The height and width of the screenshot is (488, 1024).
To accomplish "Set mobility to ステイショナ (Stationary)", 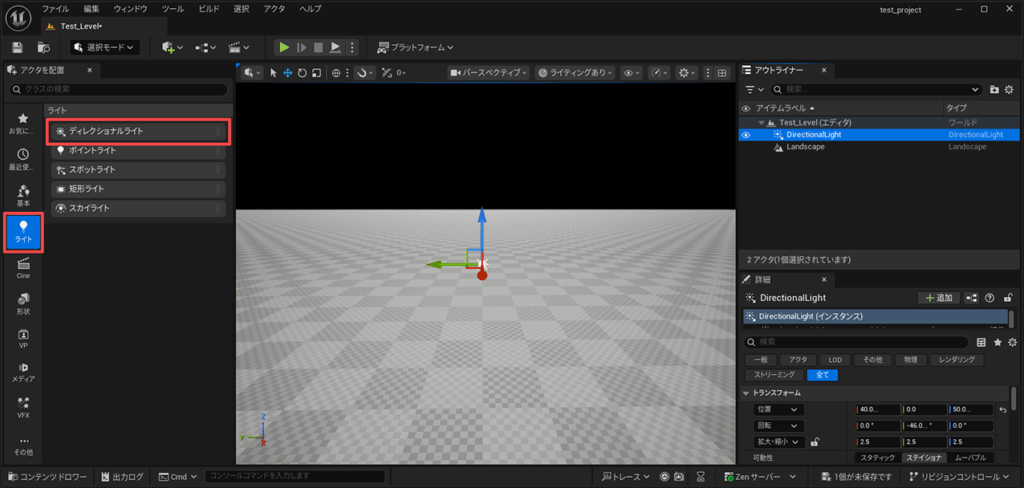I will pos(923,458).
